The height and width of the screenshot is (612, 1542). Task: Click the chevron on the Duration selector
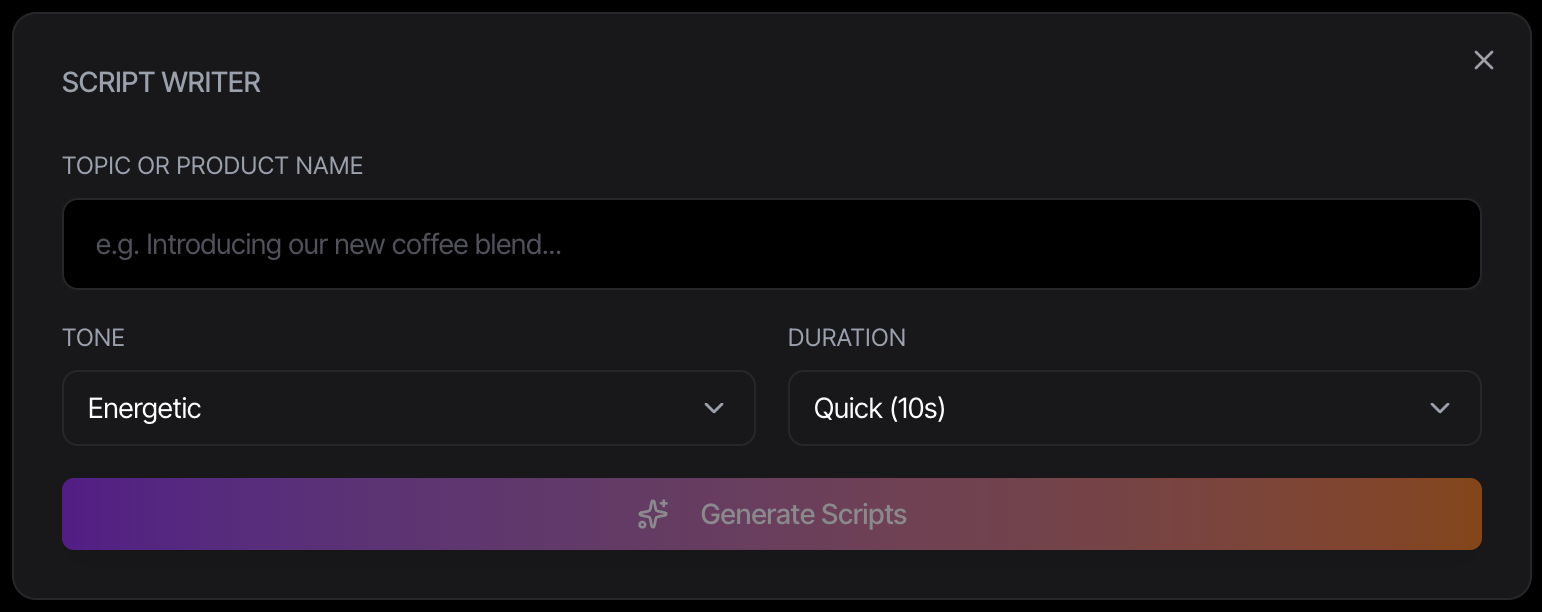[x=1441, y=408]
